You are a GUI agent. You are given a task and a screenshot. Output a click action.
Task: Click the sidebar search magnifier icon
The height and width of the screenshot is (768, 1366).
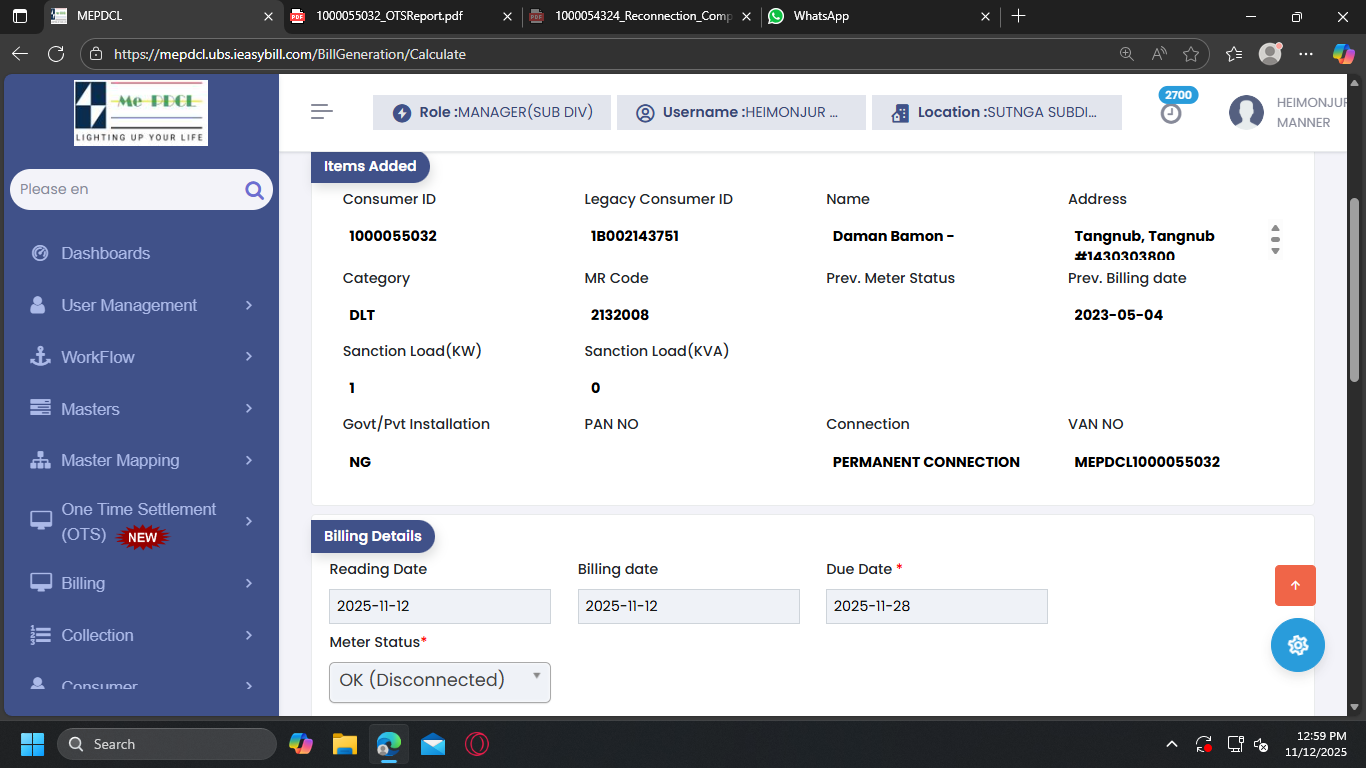(254, 190)
